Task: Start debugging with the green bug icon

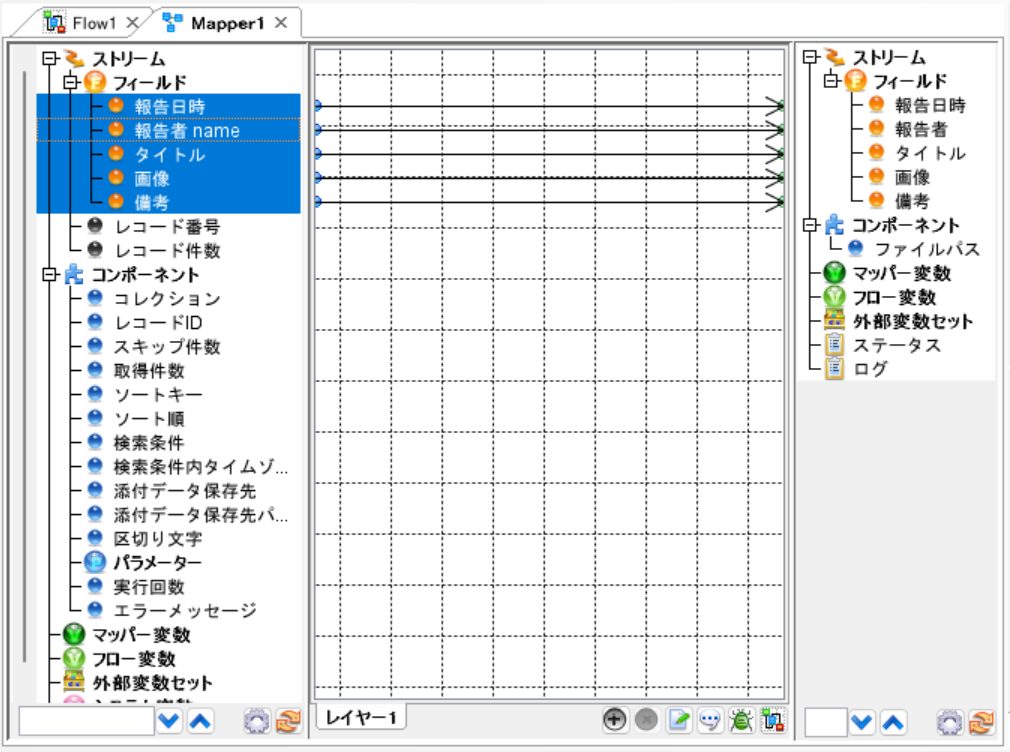Action: tap(742, 720)
